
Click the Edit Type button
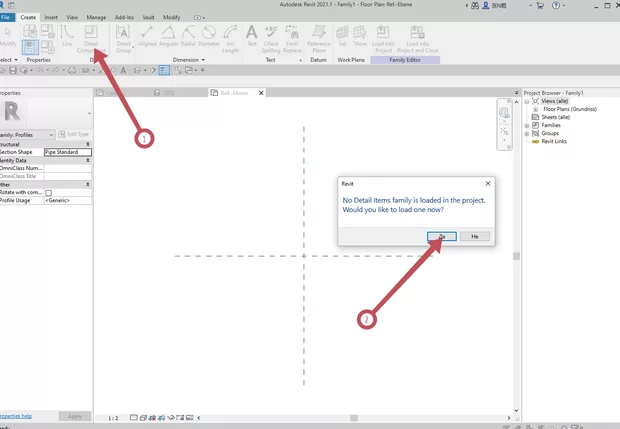(74, 134)
